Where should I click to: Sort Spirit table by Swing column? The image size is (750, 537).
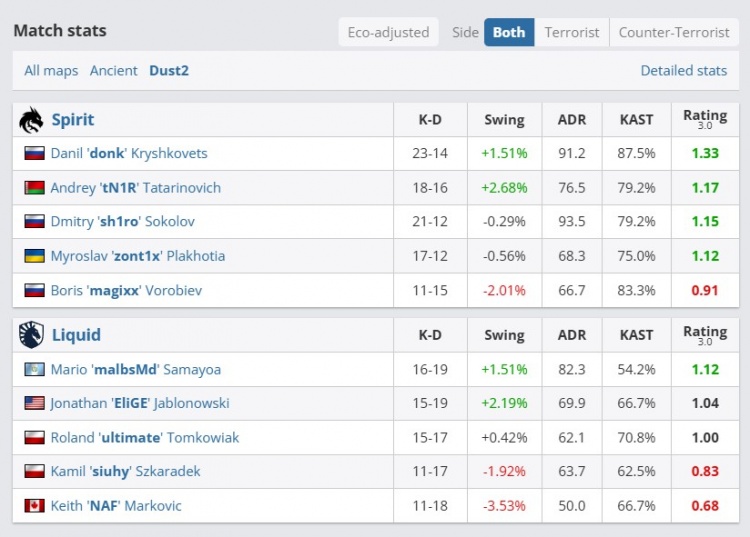[504, 120]
